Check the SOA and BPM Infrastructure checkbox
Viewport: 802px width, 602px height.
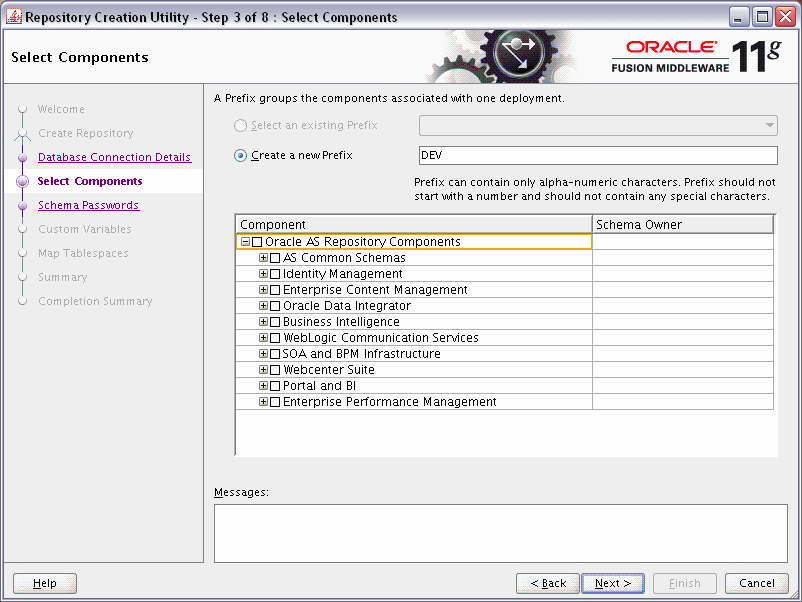click(x=274, y=353)
